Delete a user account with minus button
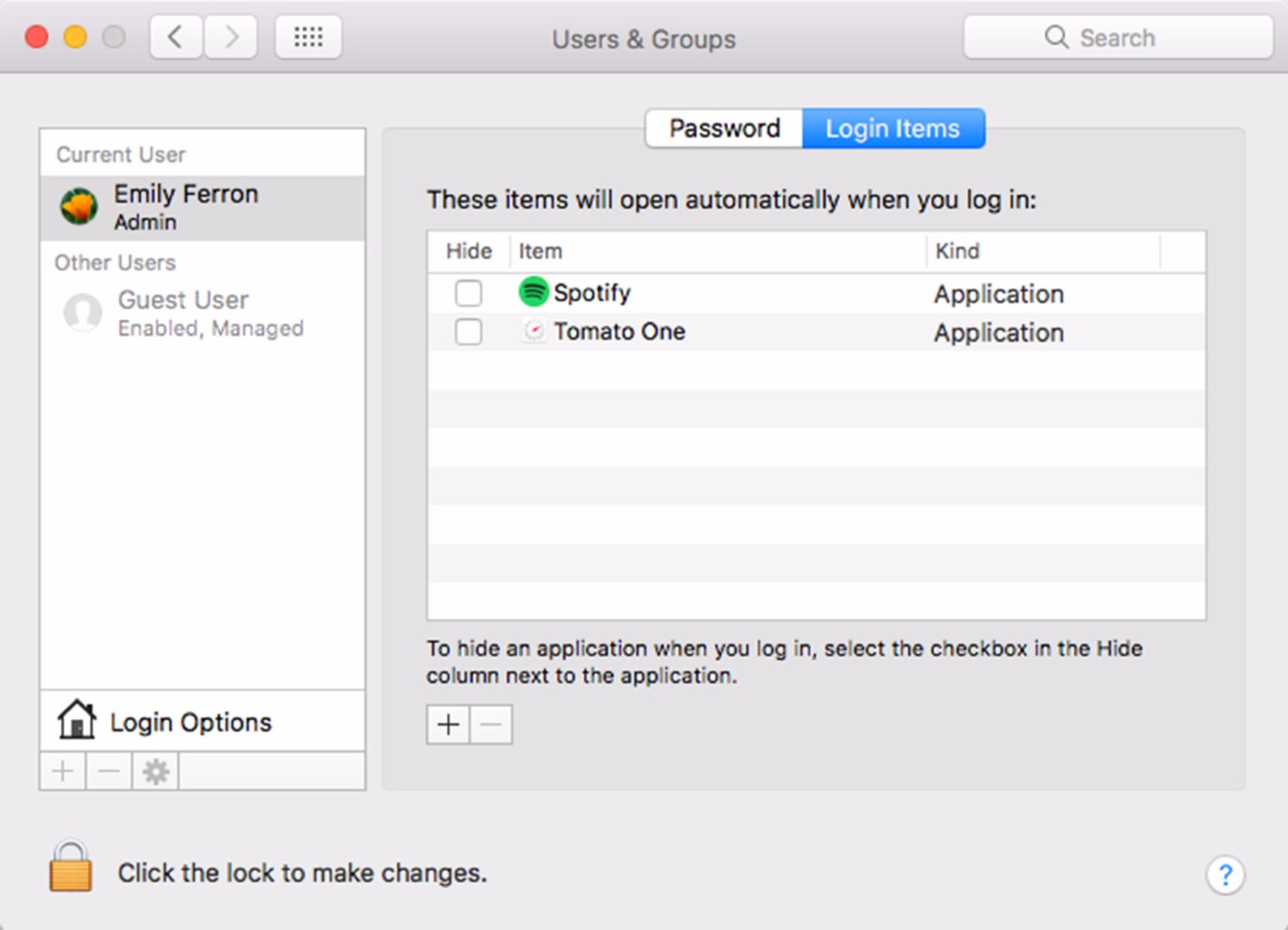This screenshot has width=1288, height=930. pos(108,771)
